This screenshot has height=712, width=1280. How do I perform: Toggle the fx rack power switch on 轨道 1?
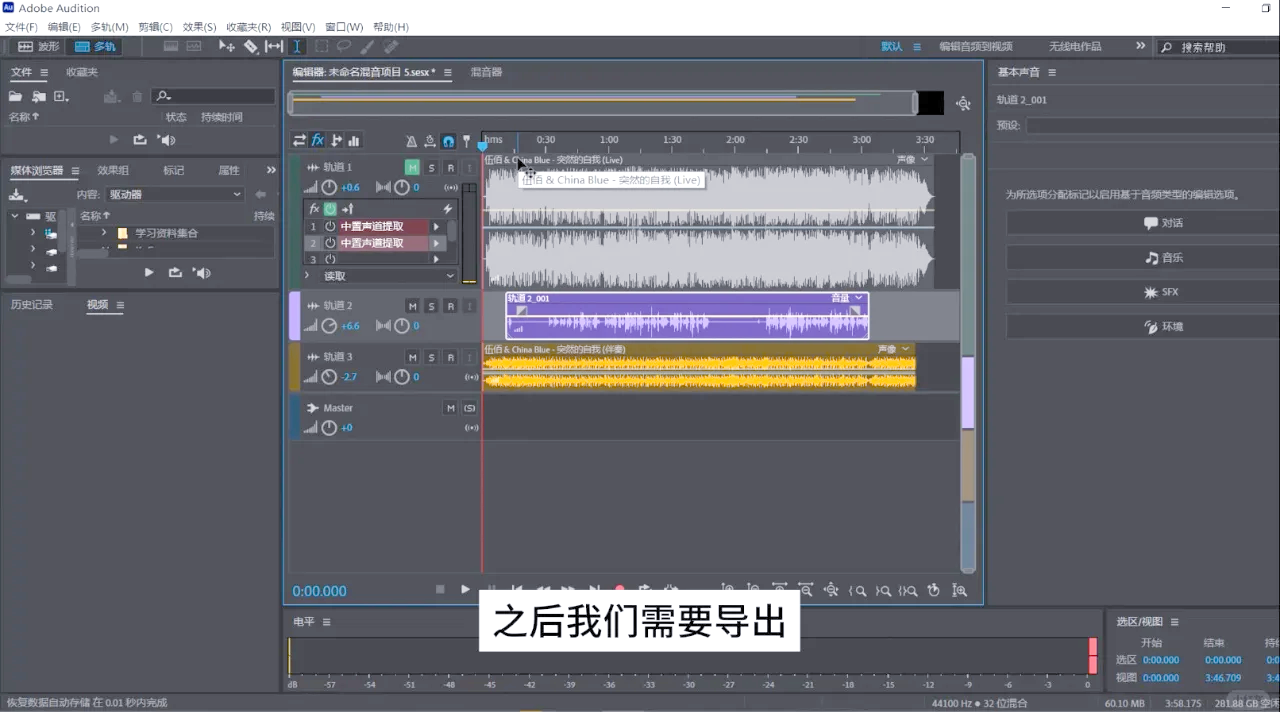point(330,209)
